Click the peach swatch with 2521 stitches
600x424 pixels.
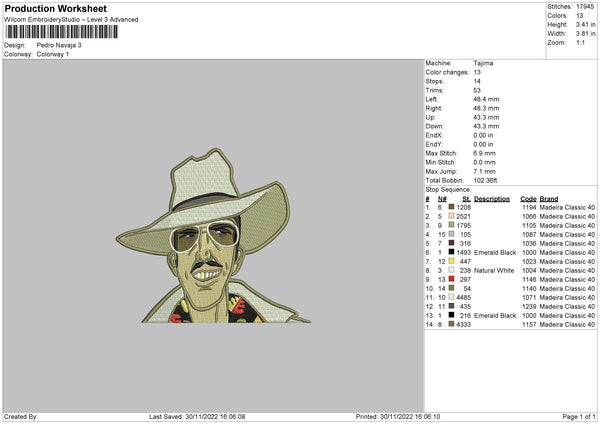[451, 216]
